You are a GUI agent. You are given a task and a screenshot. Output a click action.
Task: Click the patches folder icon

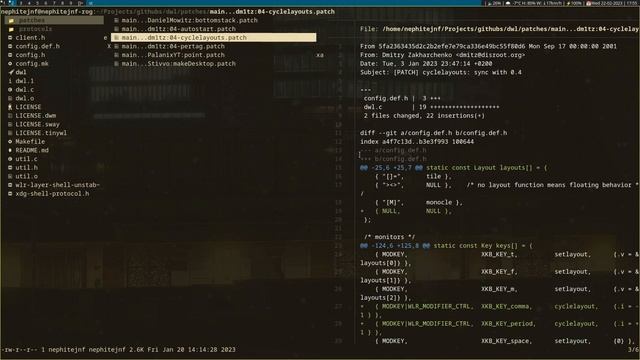[x=11, y=20]
